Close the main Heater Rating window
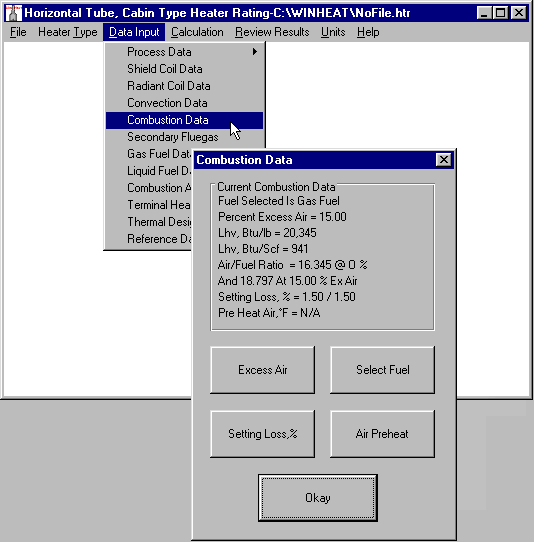Image resolution: width=534 pixels, height=542 pixels. [x=519, y=13]
